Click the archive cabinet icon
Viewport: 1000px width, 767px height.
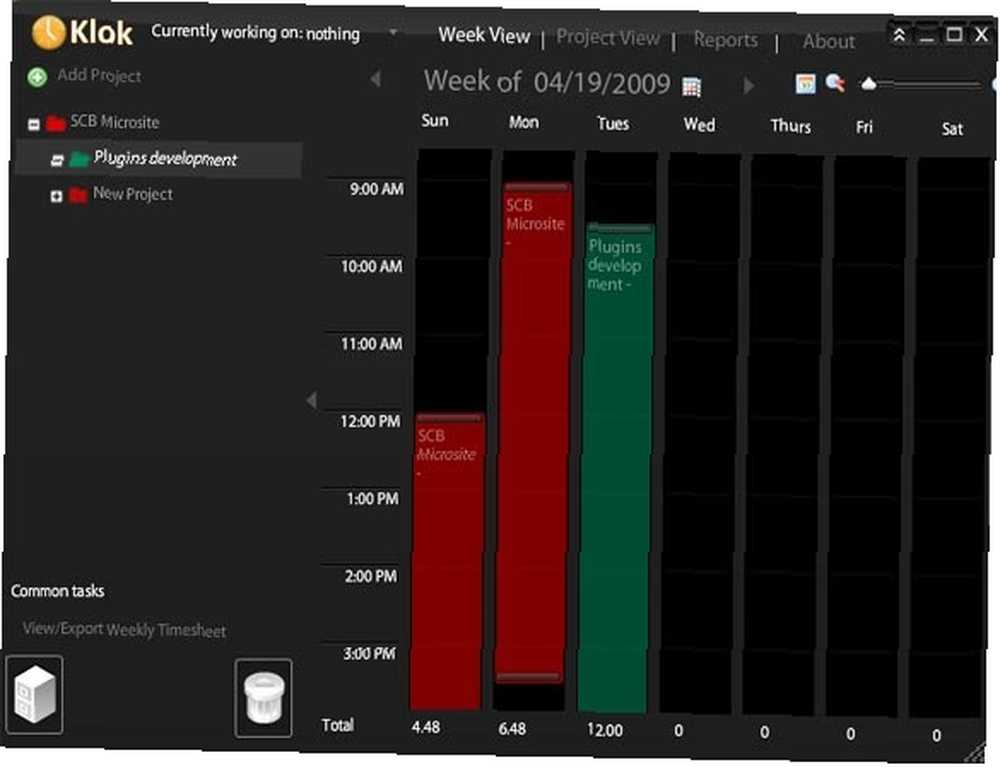coord(34,694)
